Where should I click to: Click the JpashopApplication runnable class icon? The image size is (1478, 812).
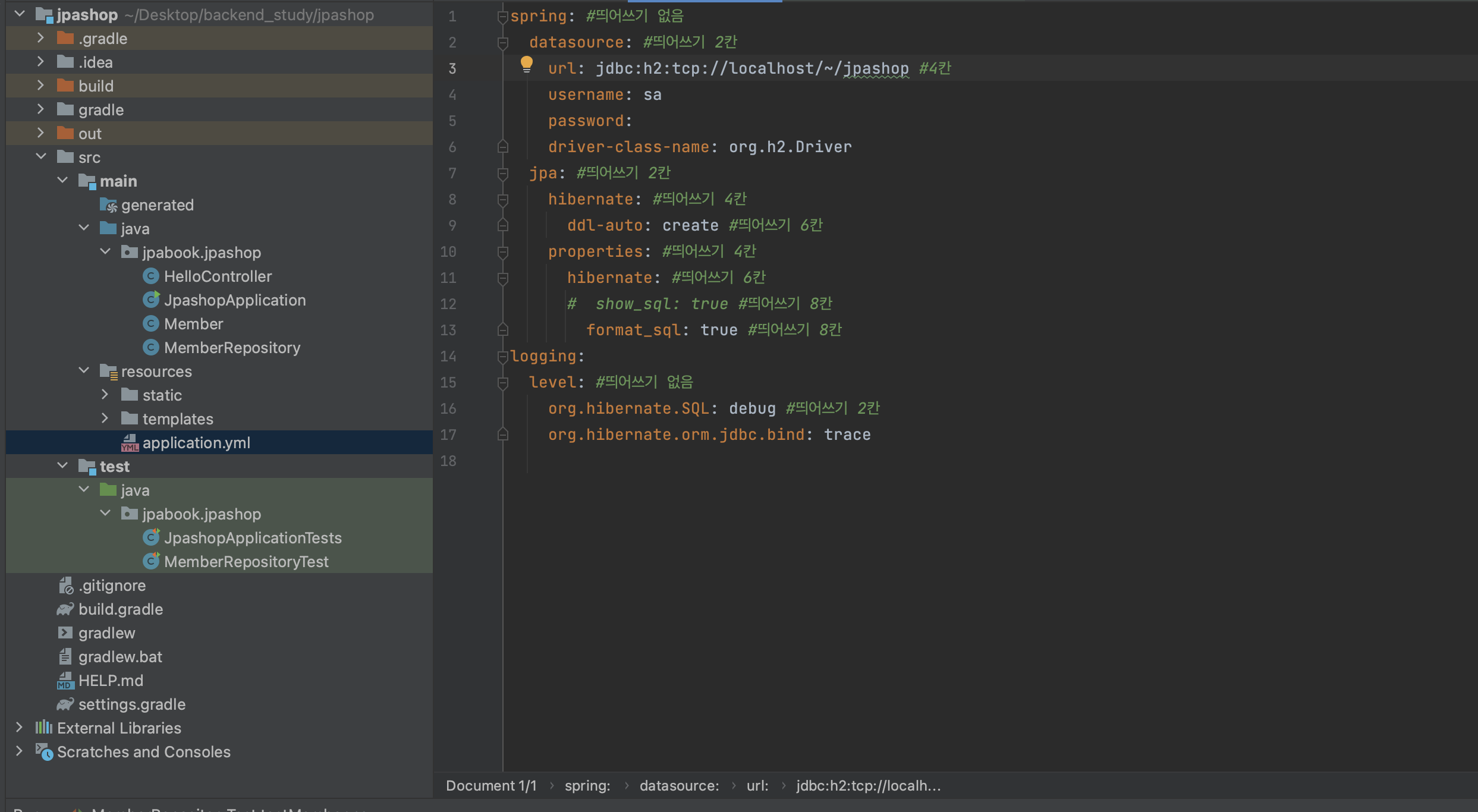(151, 300)
